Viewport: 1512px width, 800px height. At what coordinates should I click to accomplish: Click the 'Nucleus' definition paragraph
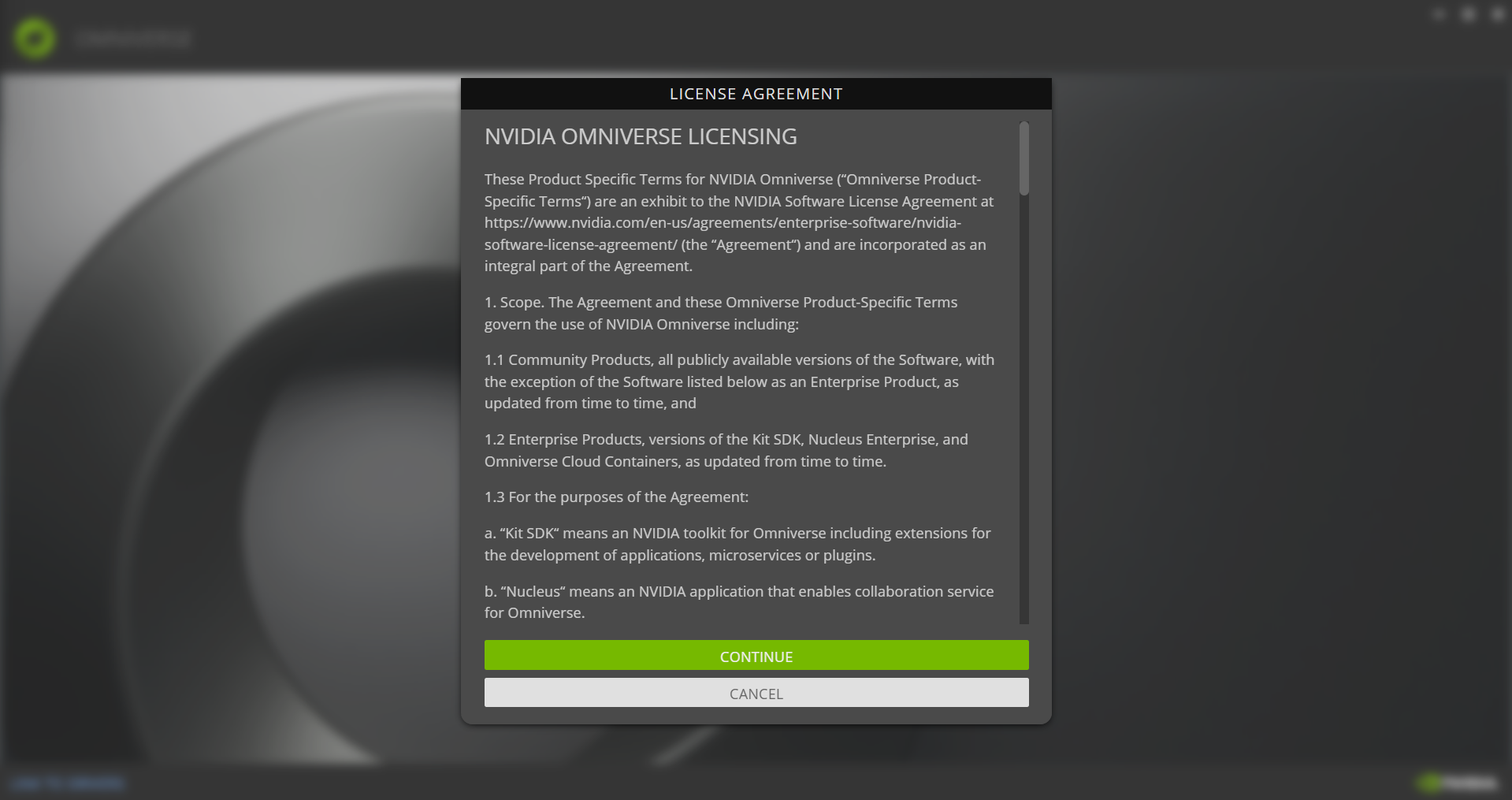pyautogui.click(x=739, y=602)
